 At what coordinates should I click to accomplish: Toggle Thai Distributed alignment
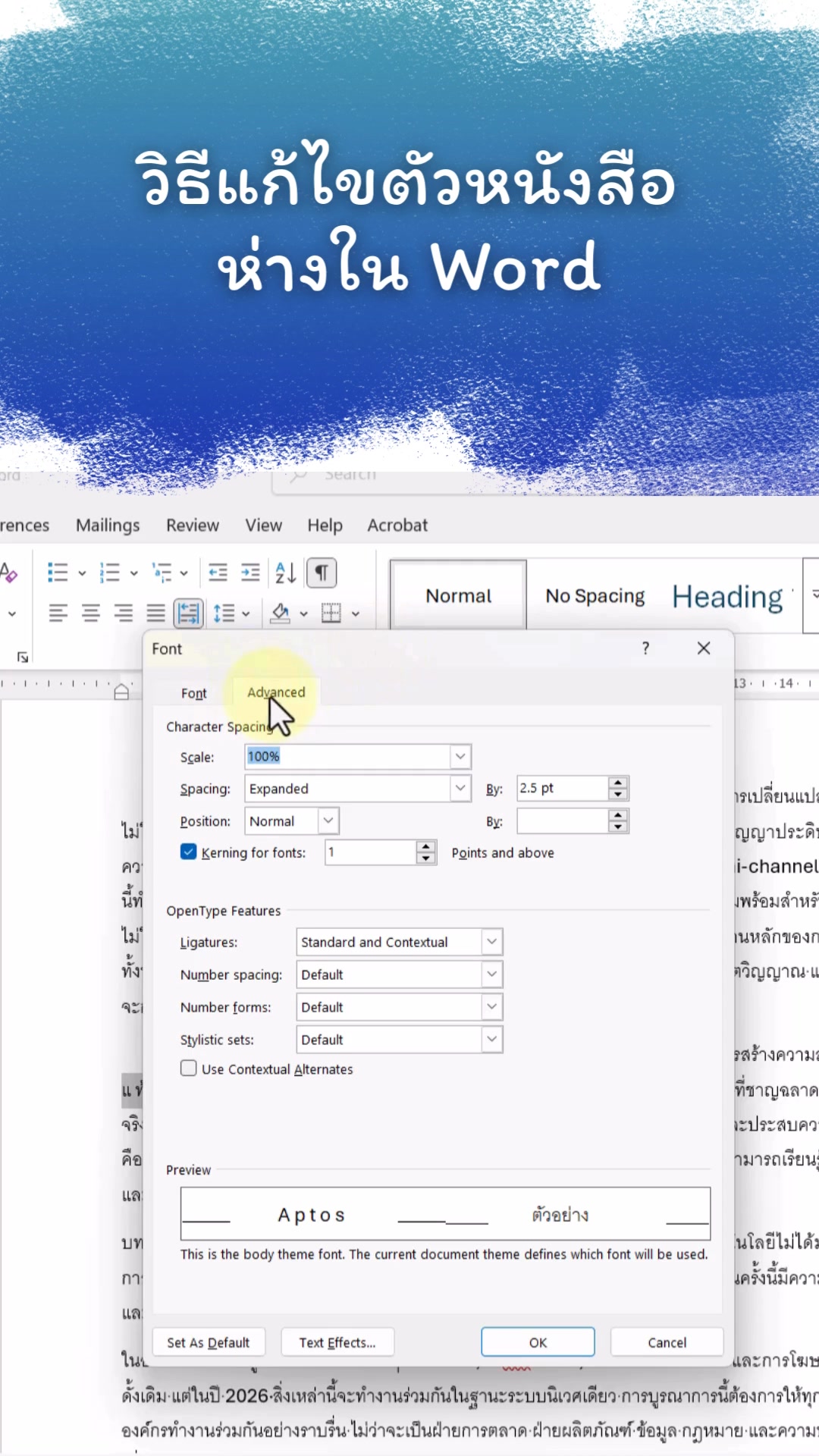coord(188,613)
